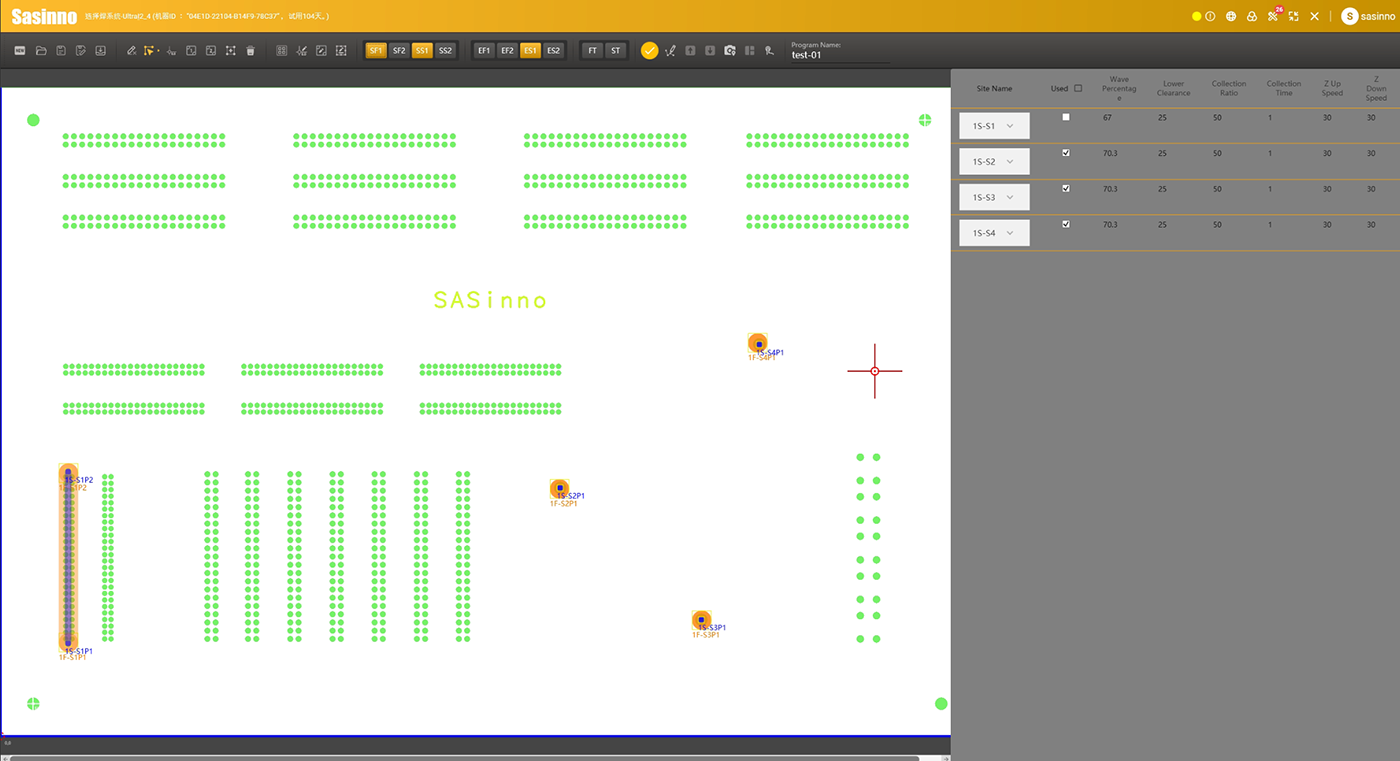
Task: Toggle the ES2 layer button
Action: click(553, 50)
